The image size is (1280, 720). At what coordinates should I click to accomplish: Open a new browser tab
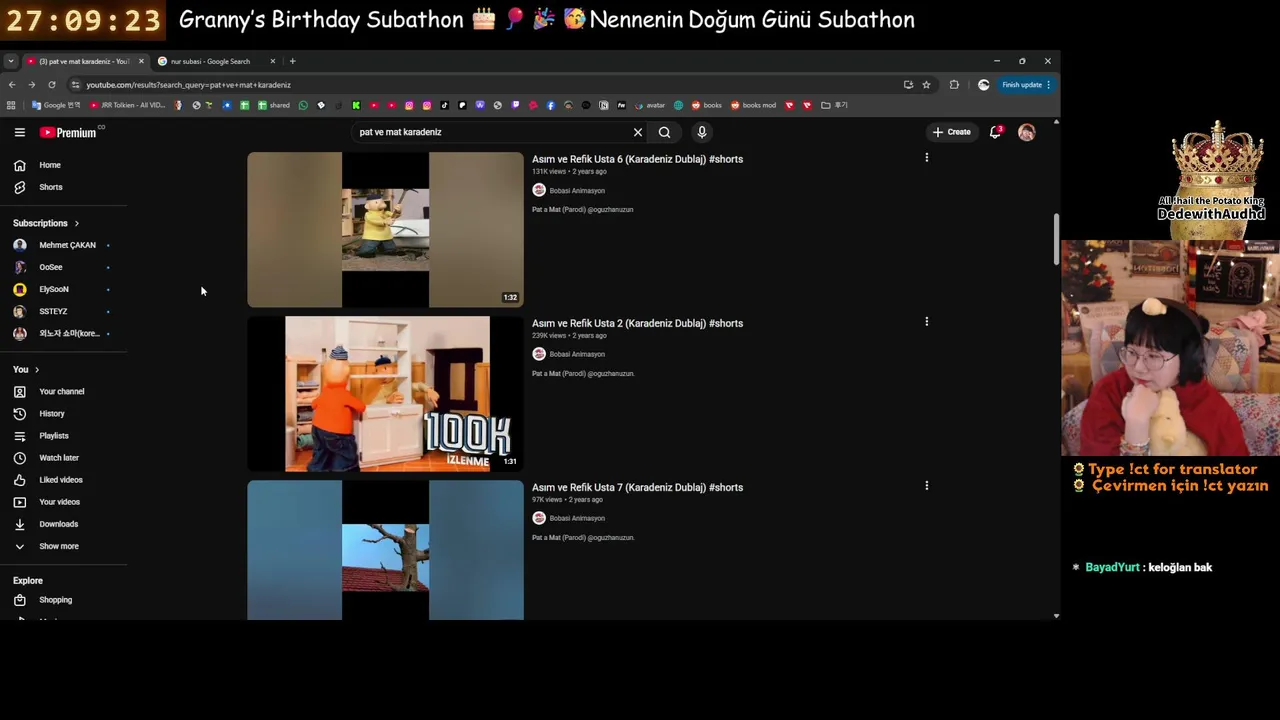[292, 61]
